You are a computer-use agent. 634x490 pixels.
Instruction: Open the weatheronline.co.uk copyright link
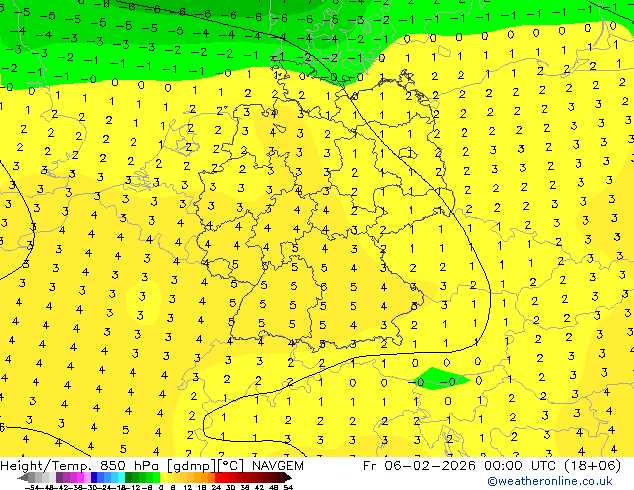[550, 481]
